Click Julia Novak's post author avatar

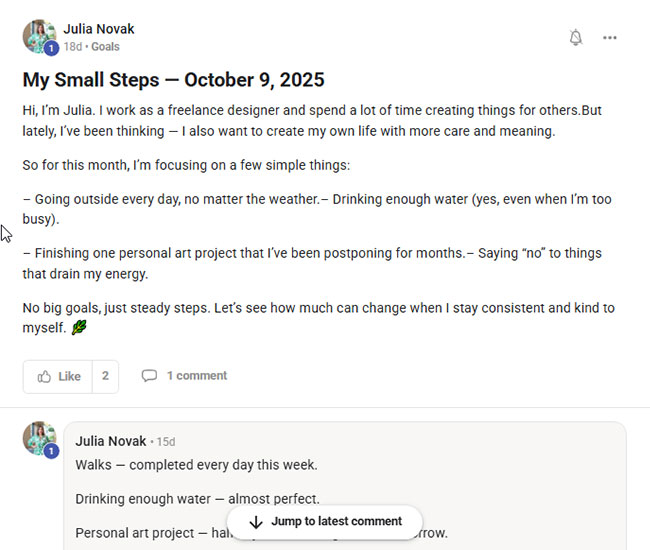[39, 35]
